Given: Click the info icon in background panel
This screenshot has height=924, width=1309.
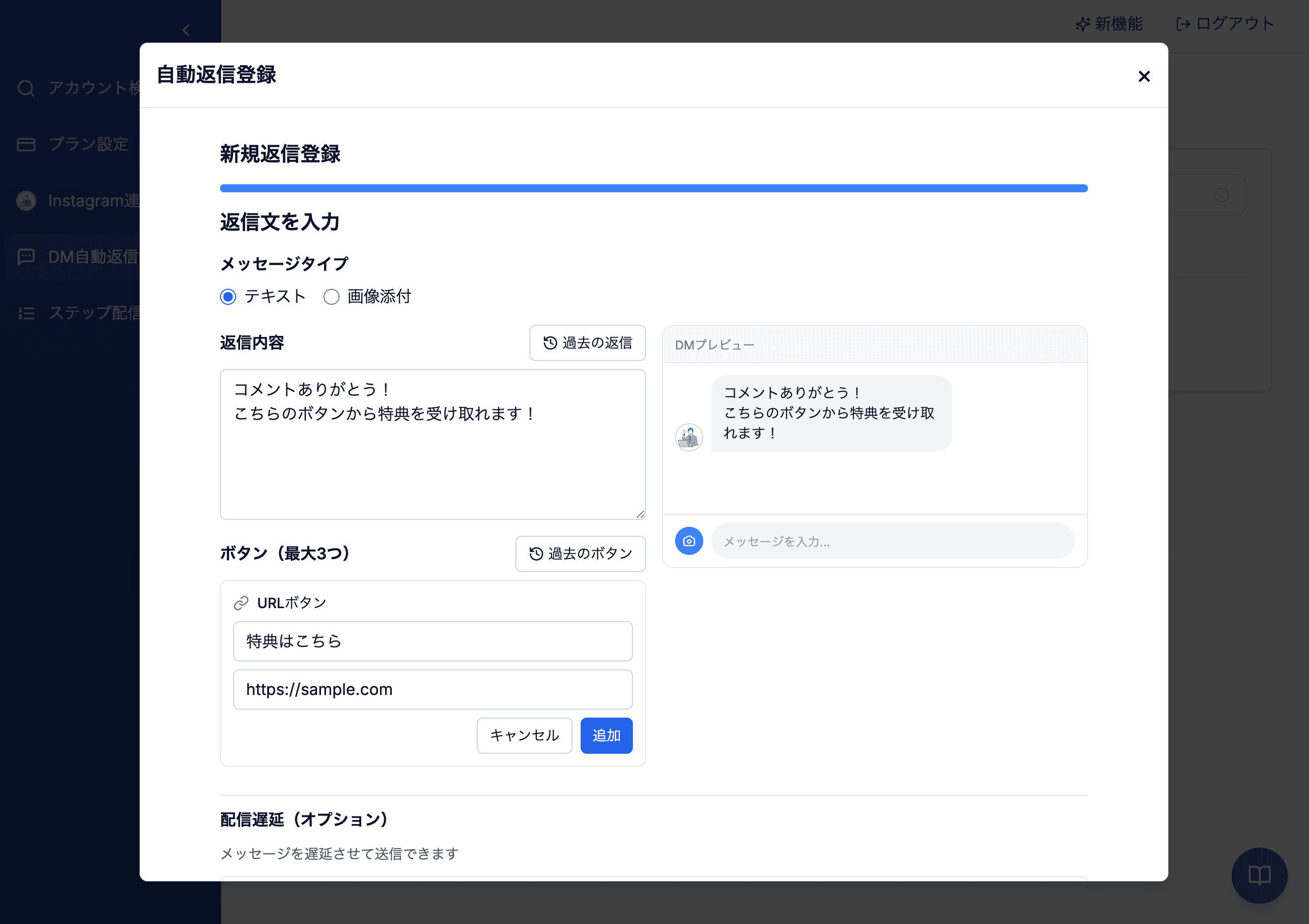Looking at the screenshot, I should pos(1222,195).
